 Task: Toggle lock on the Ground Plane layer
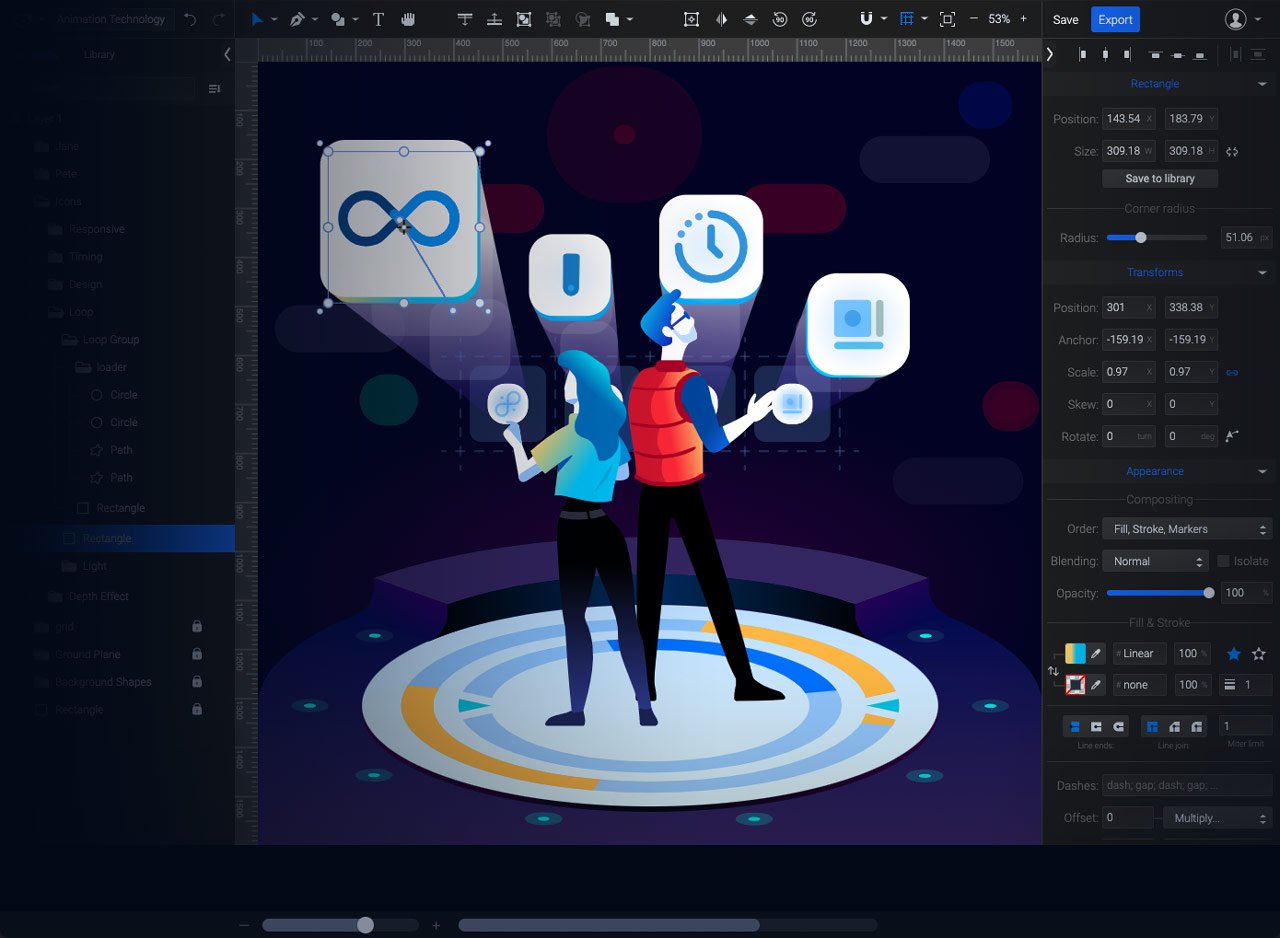click(x=197, y=654)
